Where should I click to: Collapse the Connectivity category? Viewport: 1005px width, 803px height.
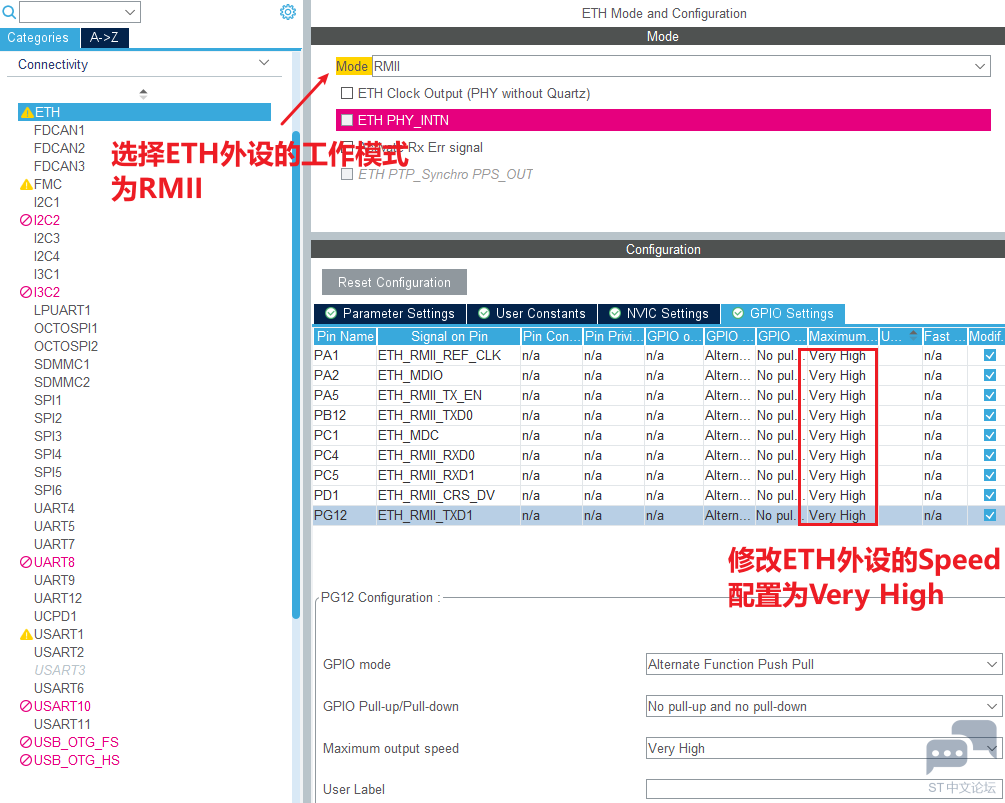pos(264,63)
